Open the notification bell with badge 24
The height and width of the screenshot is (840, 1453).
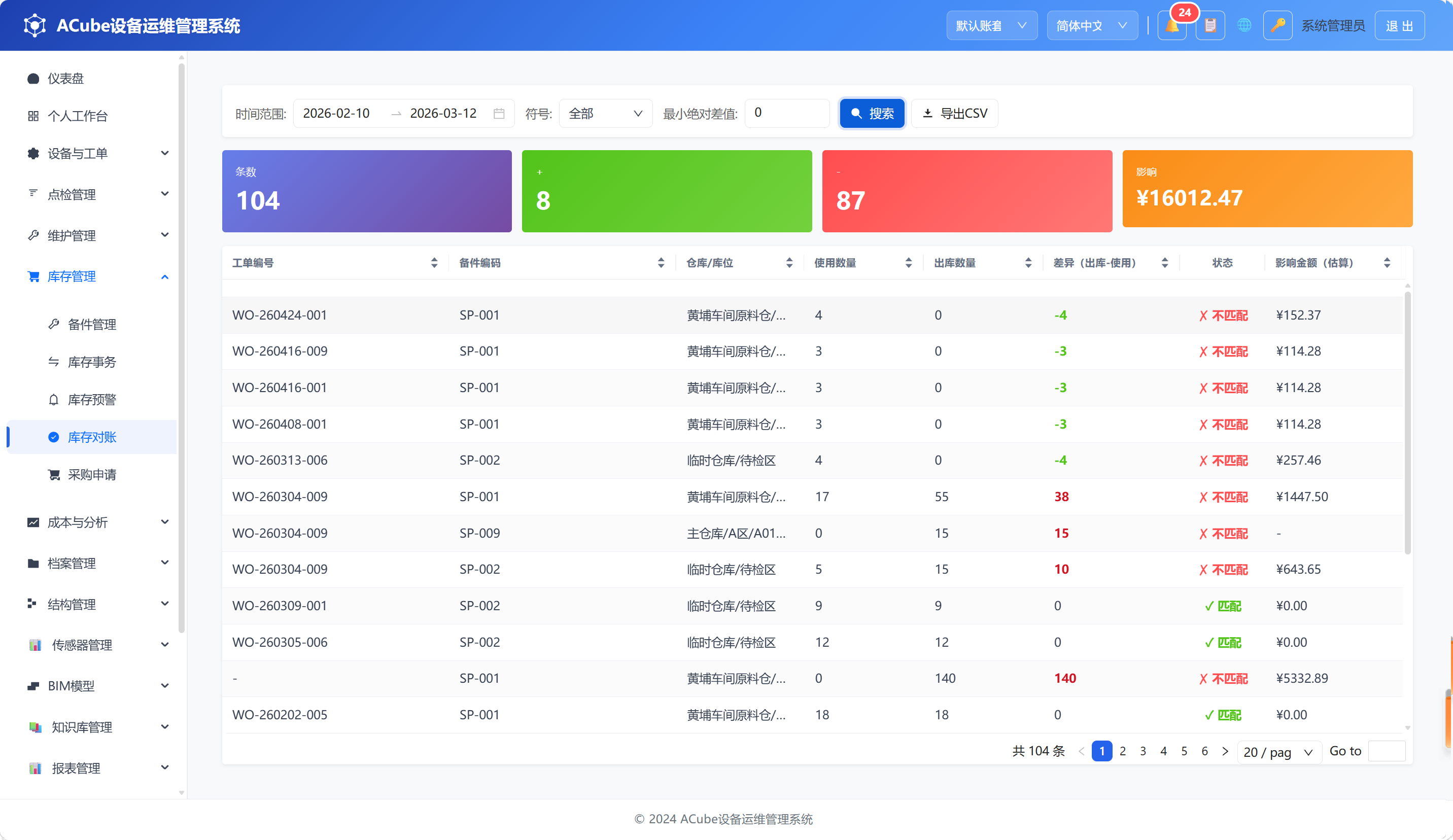click(1171, 26)
